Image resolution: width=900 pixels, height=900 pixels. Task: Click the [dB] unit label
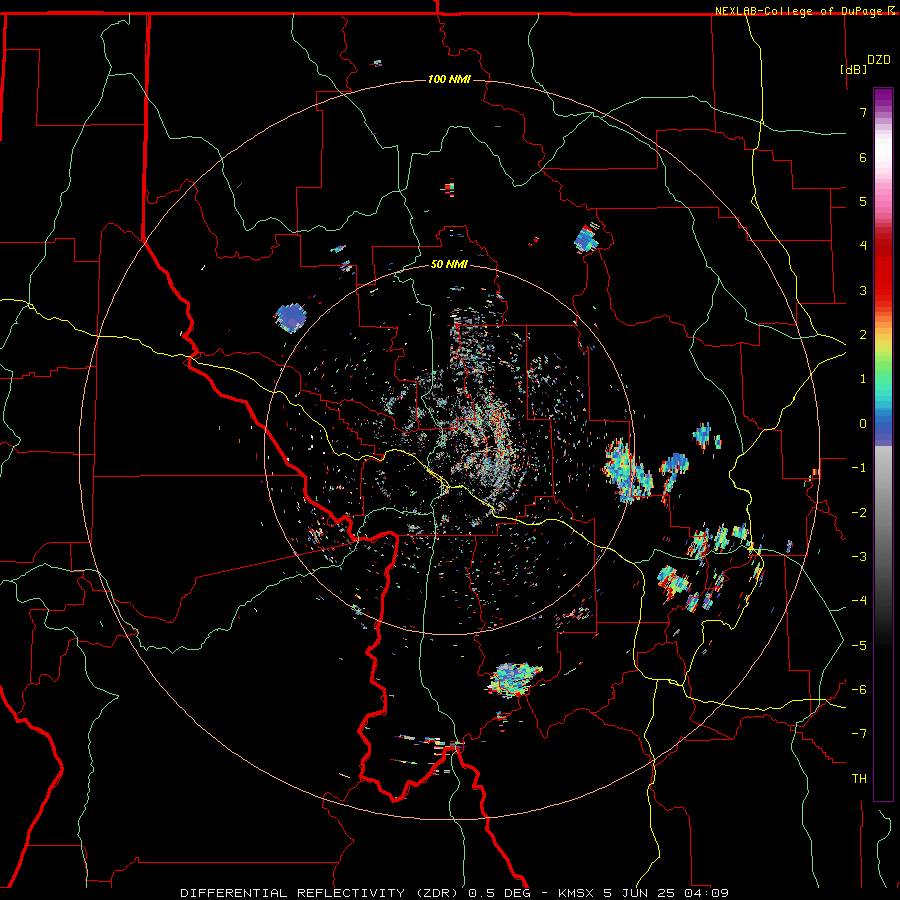point(853,69)
